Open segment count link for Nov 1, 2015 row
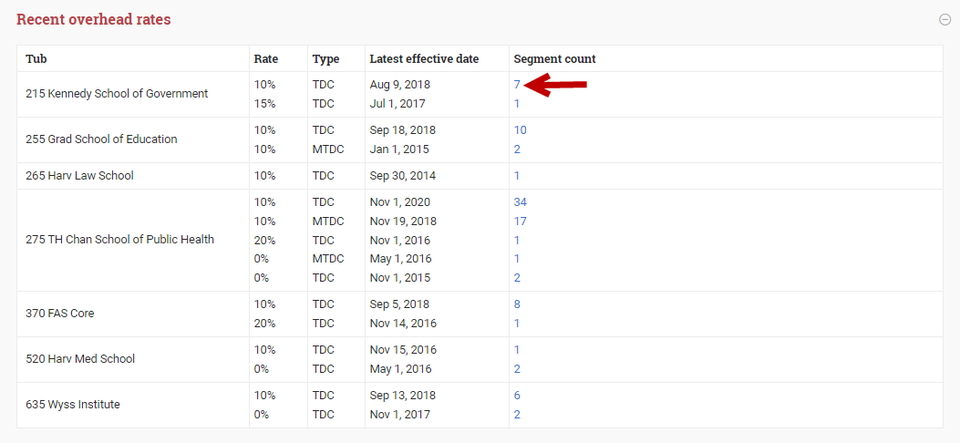 pos(517,278)
